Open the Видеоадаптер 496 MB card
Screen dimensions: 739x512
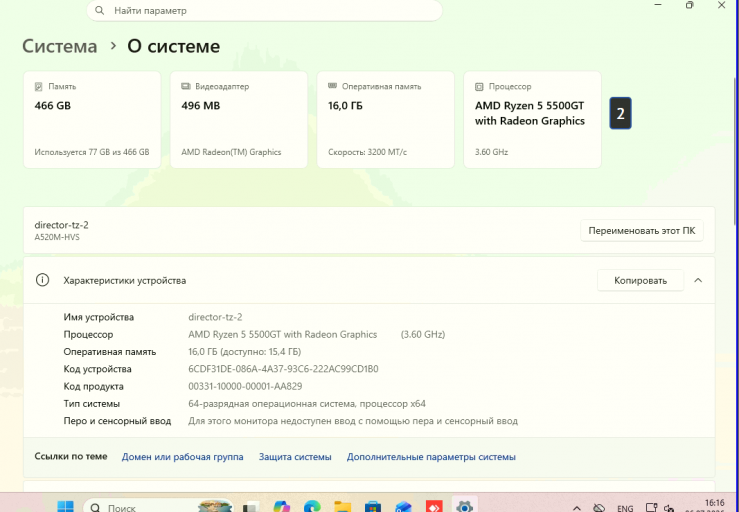point(238,119)
